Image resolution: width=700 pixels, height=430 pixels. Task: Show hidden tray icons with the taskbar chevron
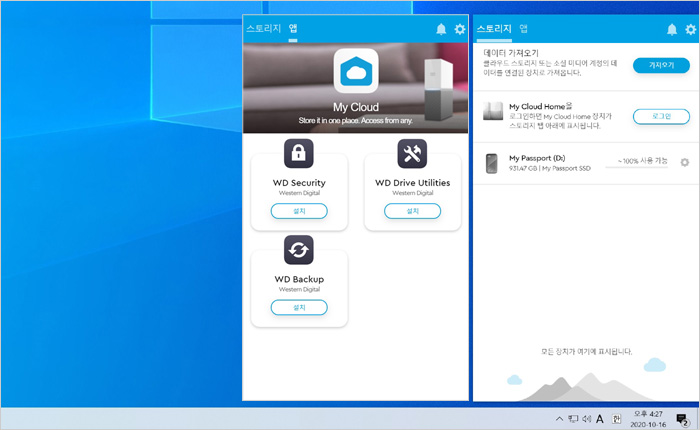(559, 419)
